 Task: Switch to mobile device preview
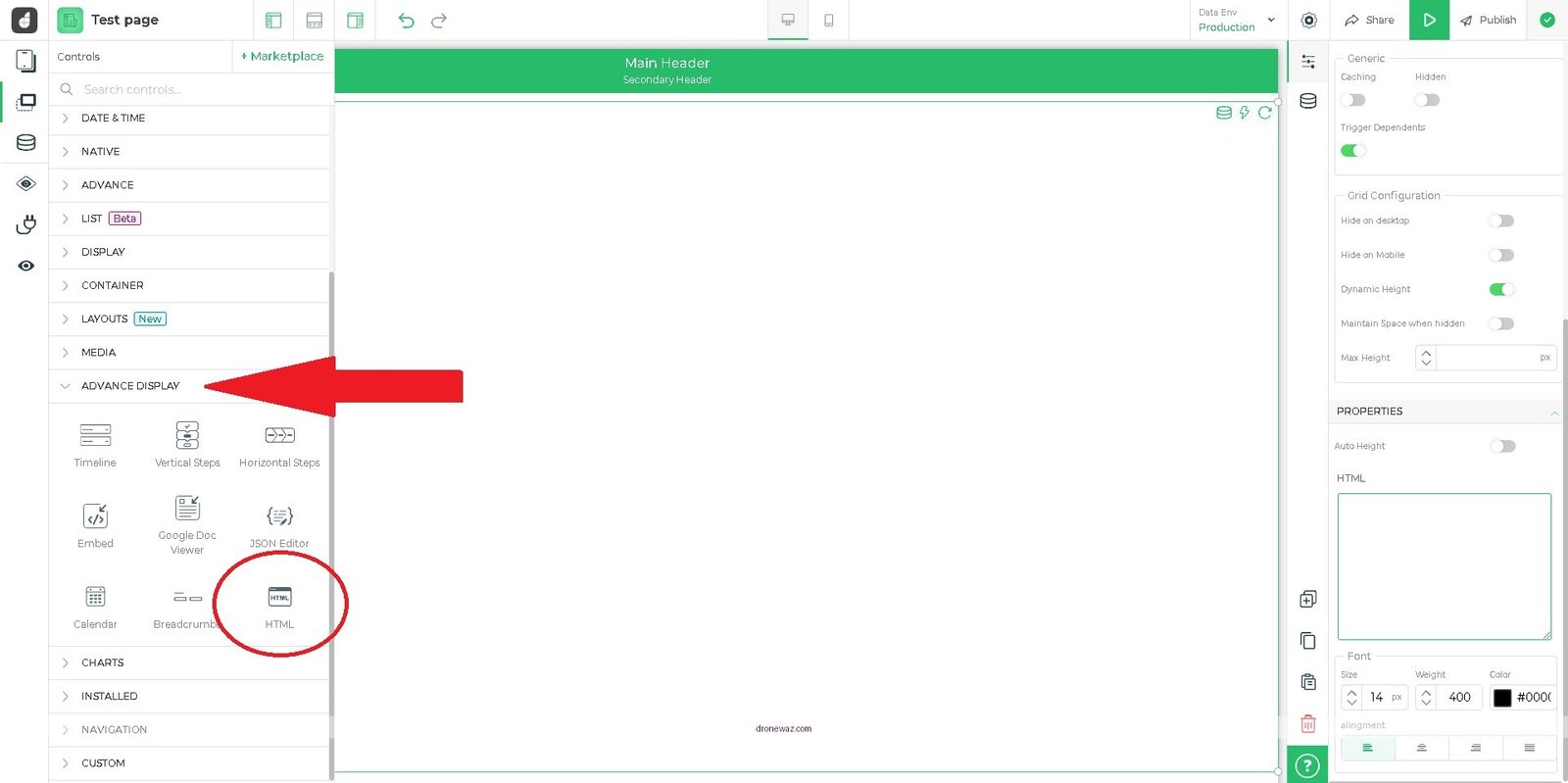click(x=828, y=21)
